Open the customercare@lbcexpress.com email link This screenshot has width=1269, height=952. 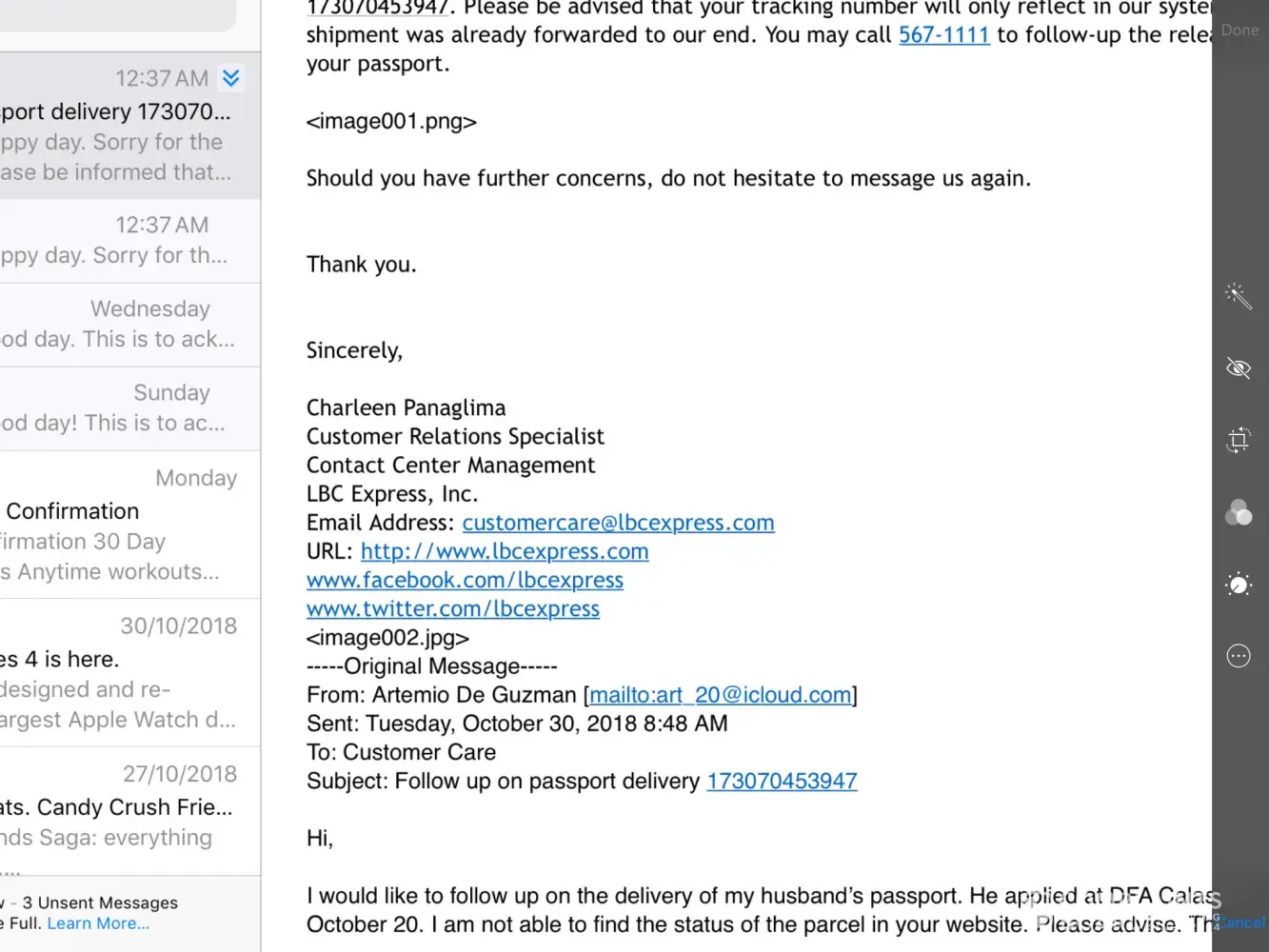[x=618, y=523]
